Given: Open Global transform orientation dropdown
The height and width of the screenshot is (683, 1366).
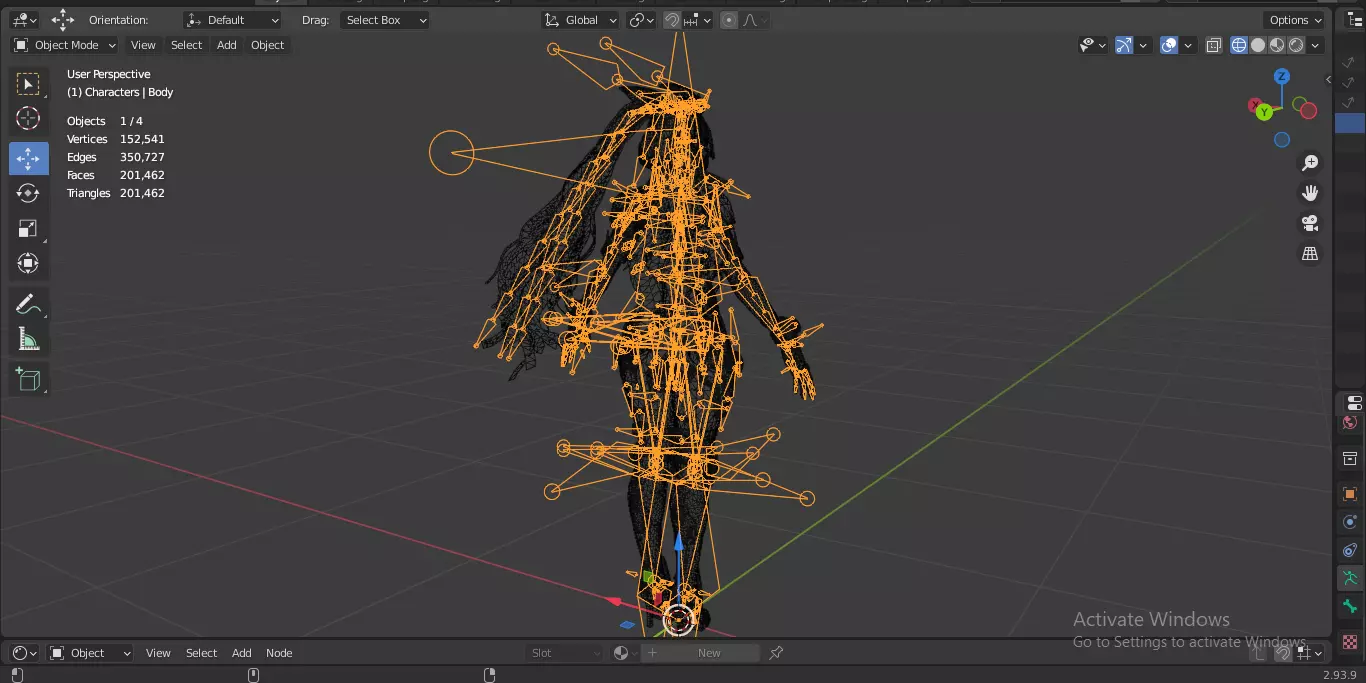Looking at the screenshot, I should click(580, 20).
